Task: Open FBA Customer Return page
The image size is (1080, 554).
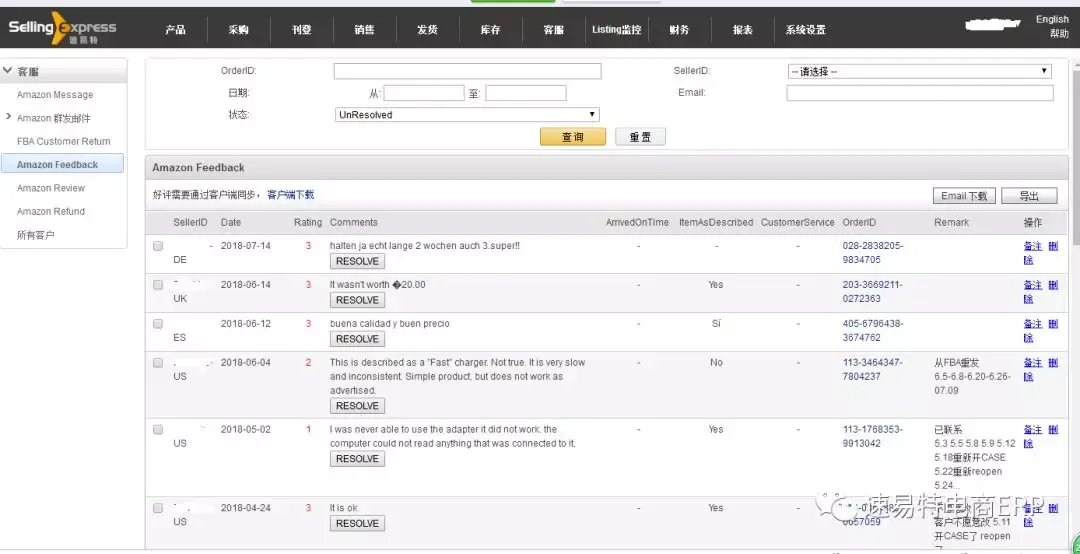Action: click(x=63, y=141)
